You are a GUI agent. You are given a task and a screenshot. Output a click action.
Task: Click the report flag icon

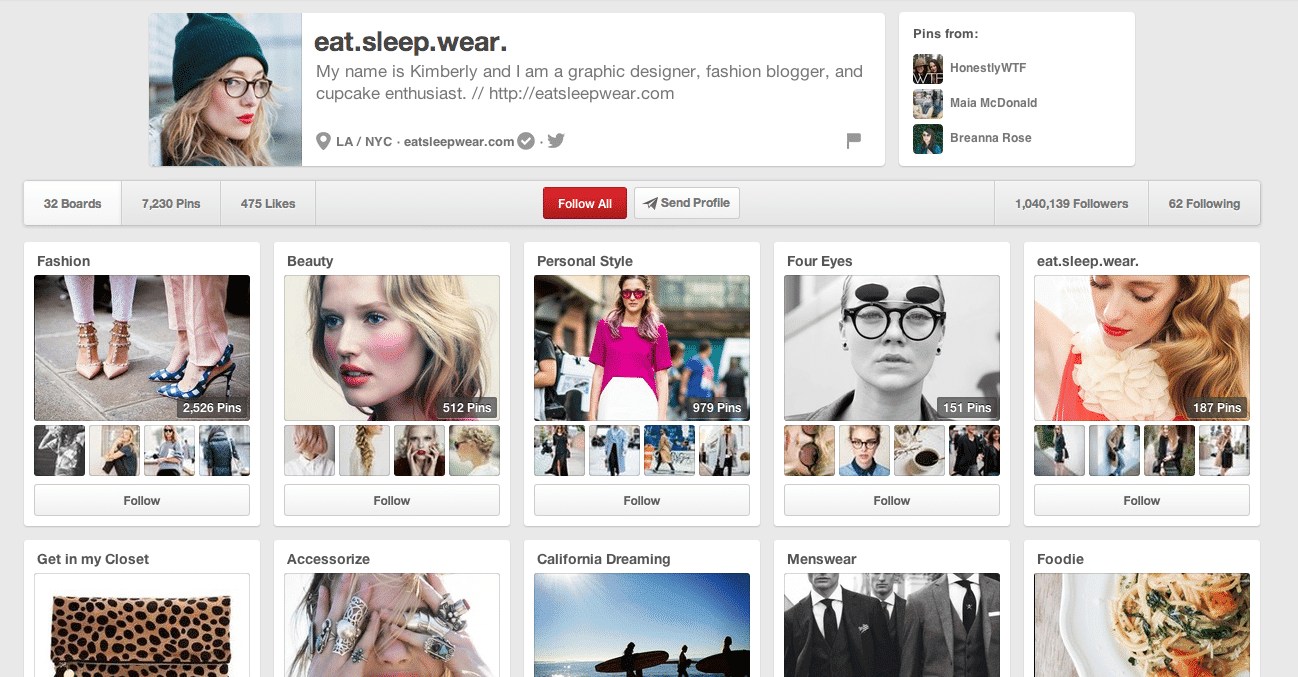[x=854, y=141]
